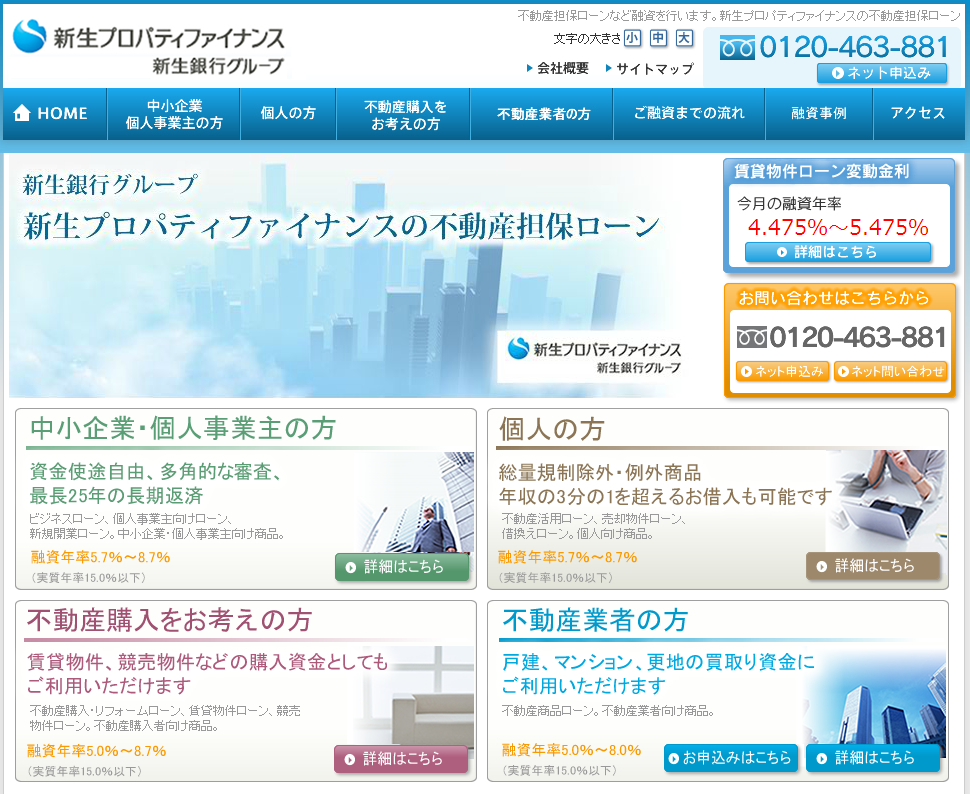This screenshot has width=970, height=794.
Task: Click the house icon beside HOME
Action: tap(22, 113)
